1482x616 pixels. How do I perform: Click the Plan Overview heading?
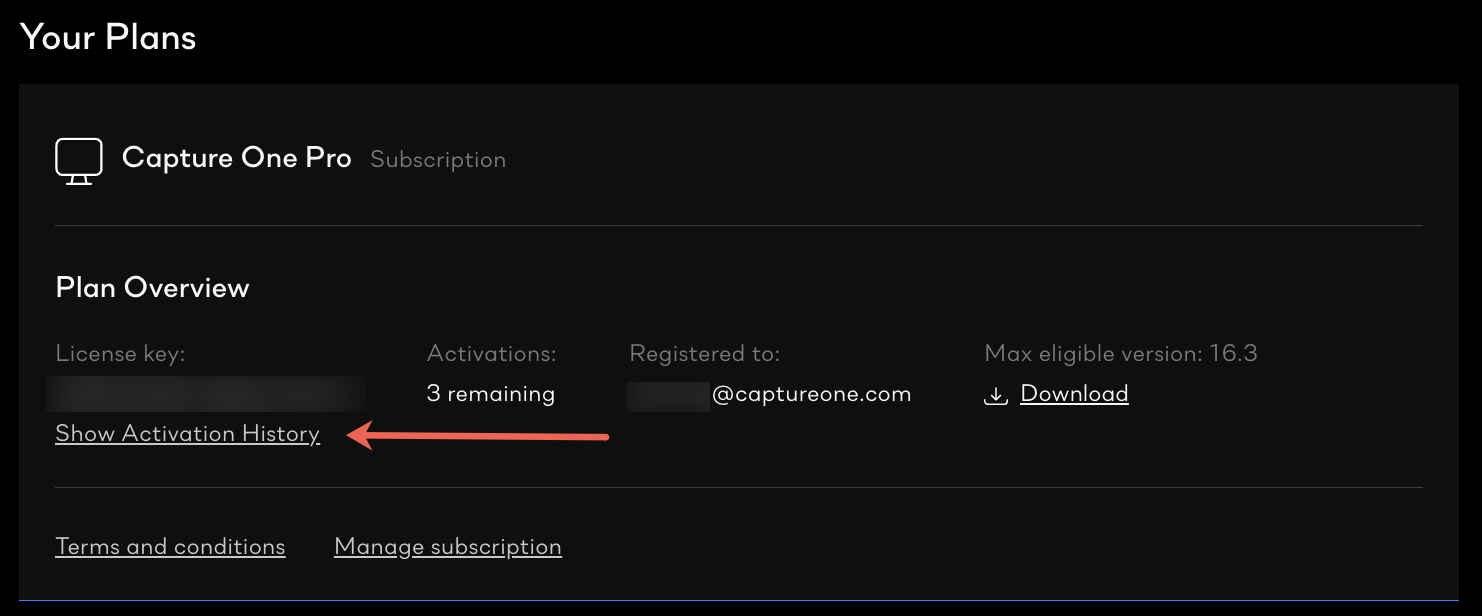[x=153, y=288]
